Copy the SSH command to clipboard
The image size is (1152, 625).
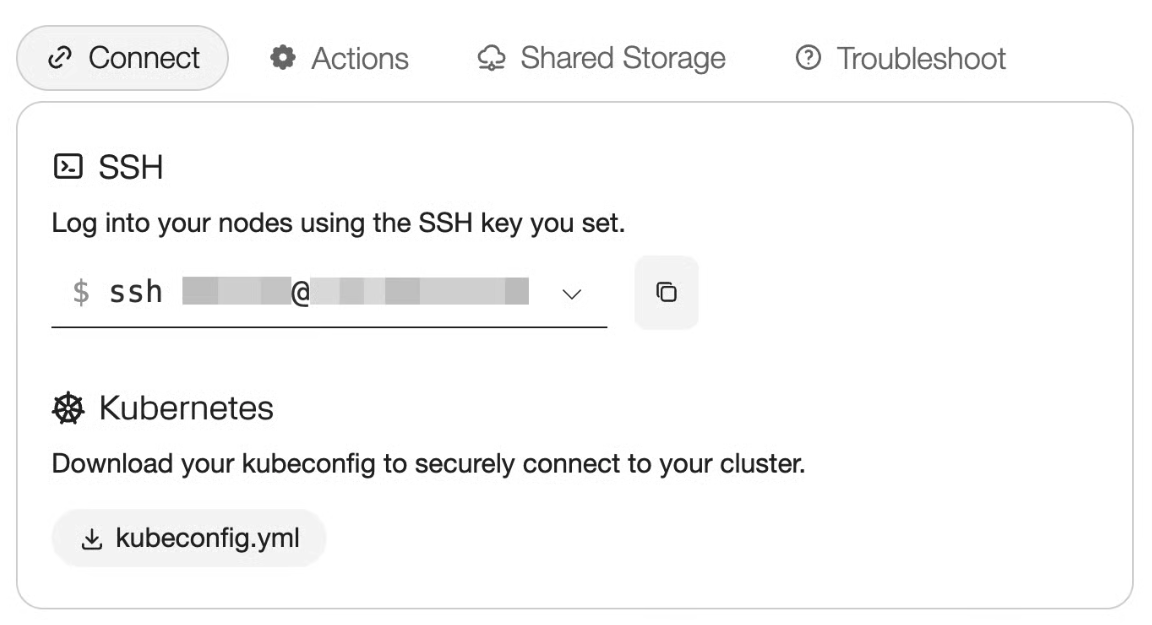coord(666,293)
